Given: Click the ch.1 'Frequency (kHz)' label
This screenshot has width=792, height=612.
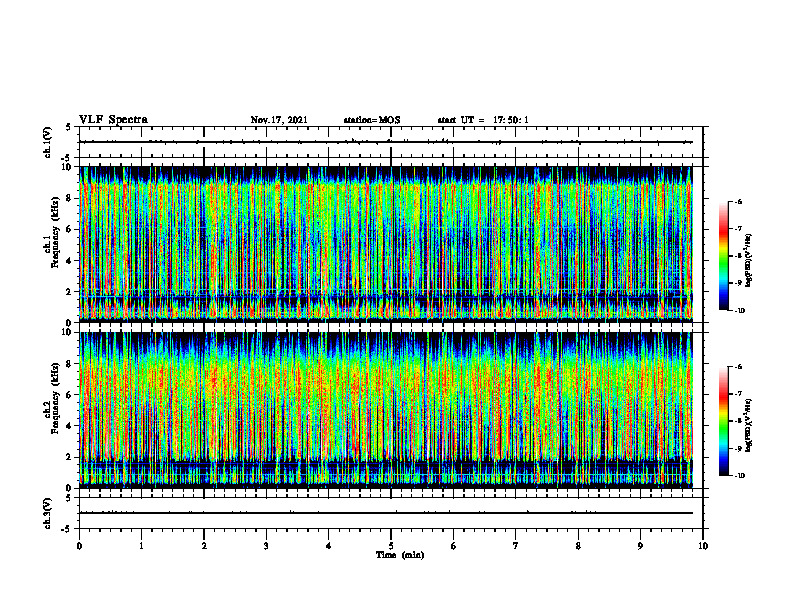Looking at the screenshot, I should 55,234.
